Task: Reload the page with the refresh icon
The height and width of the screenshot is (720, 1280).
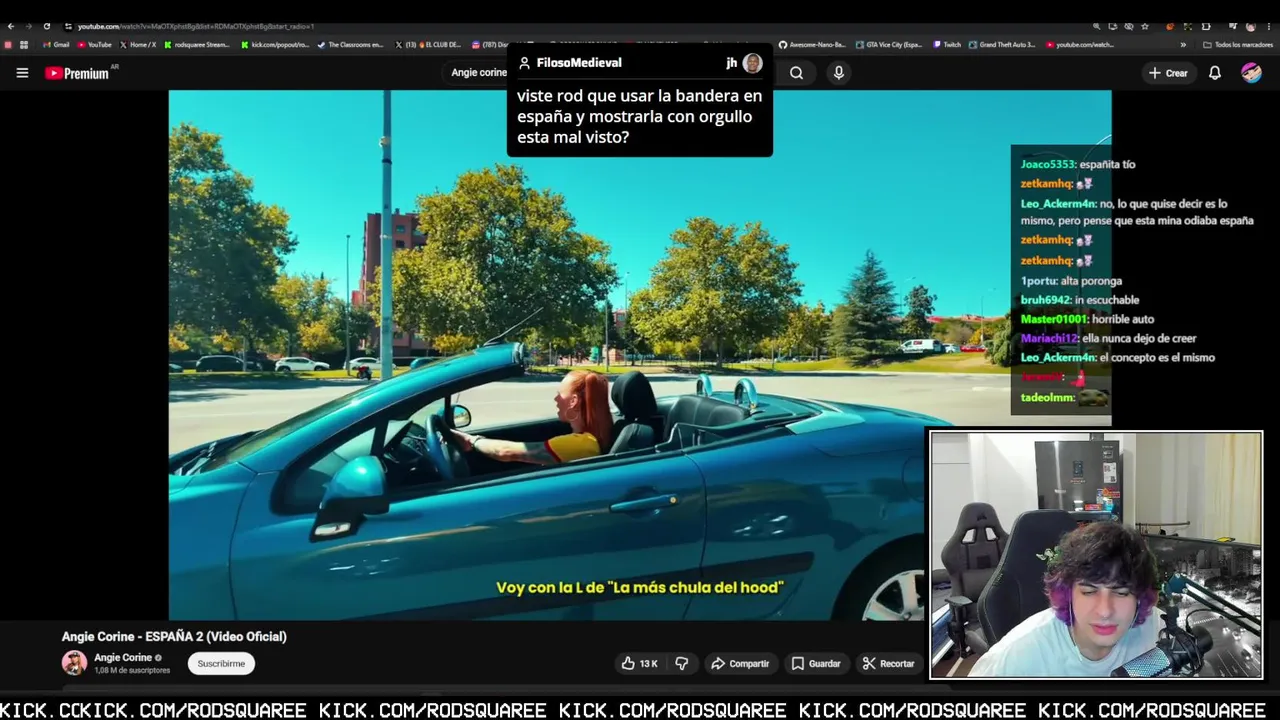Action: (46, 26)
